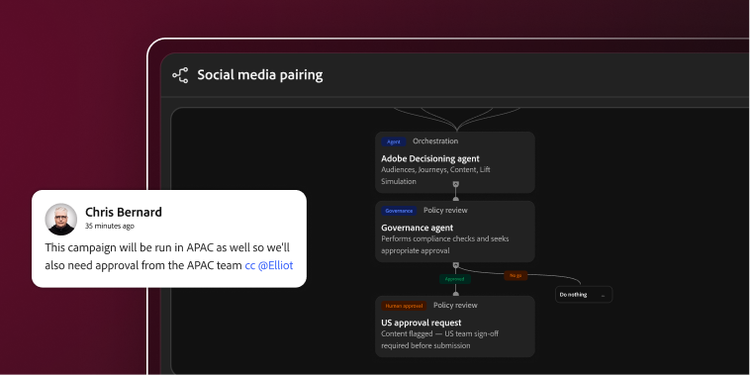Click the workflow icon beside Social media pairing
This screenshot has height=375, width=750.
coord(180,75)
